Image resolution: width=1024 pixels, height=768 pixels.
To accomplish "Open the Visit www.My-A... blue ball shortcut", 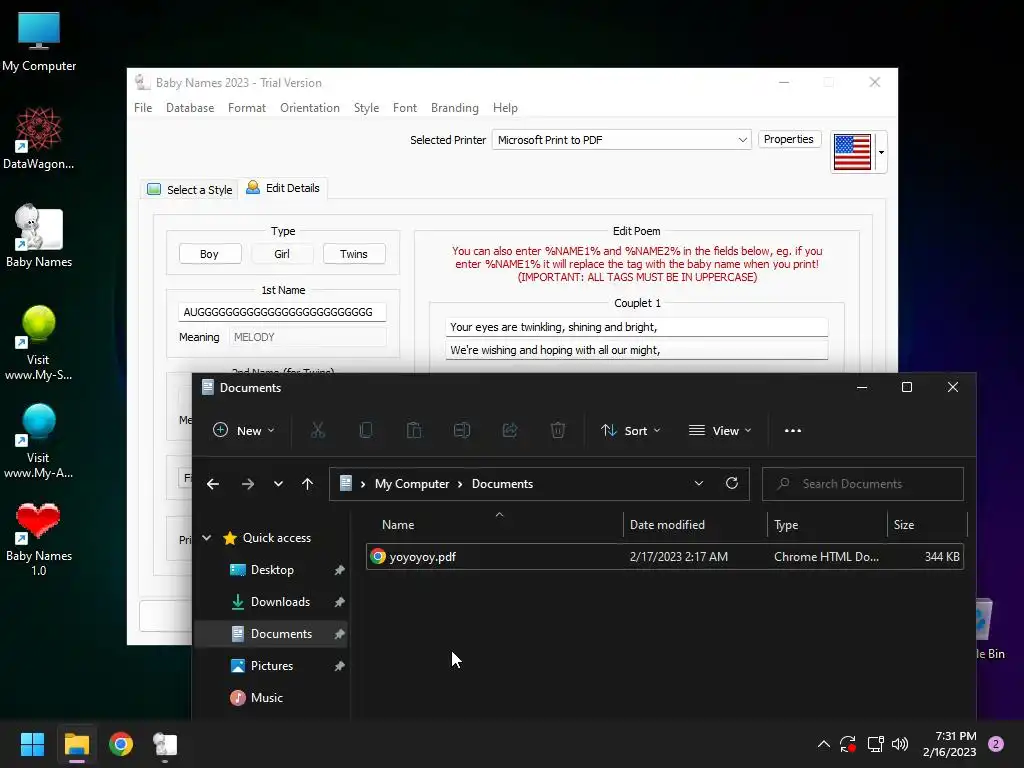I will pyautogui.click(x=39, y=440).
